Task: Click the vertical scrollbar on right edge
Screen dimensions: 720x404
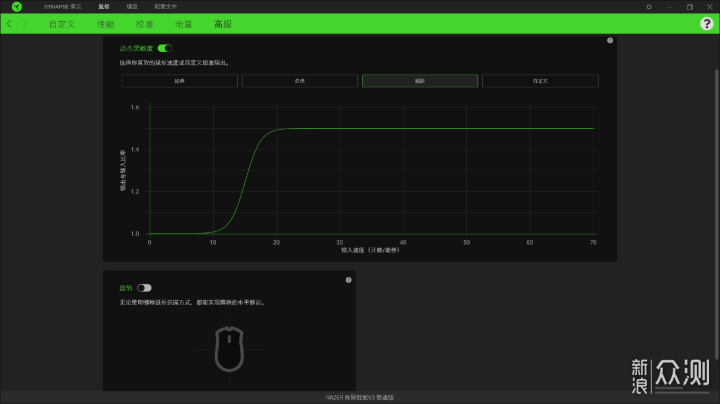Action: (716, 213)
